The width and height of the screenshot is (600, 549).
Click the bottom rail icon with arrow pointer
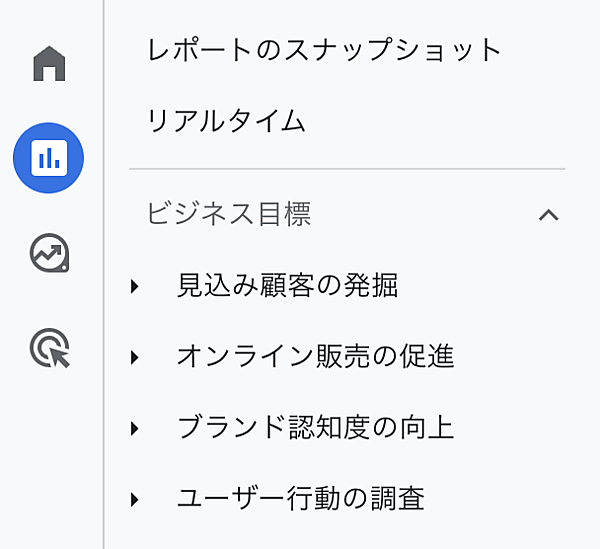tap(49, 348)
